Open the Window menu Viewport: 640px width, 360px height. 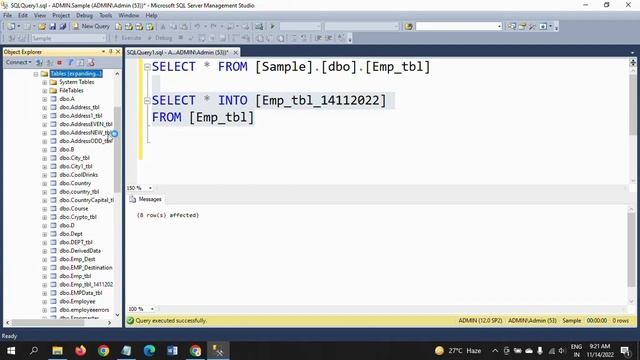click(x=129, y=16)
